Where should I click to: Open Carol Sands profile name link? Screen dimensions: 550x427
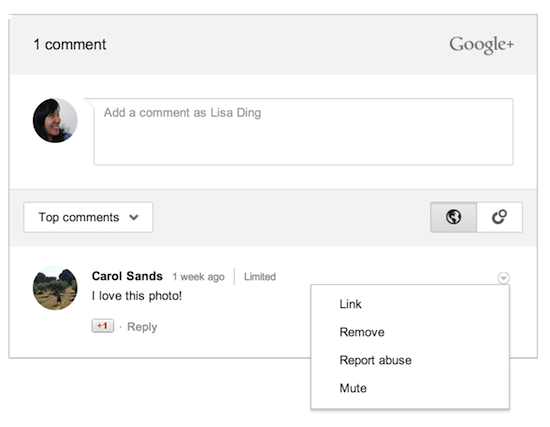coord(127,276)
